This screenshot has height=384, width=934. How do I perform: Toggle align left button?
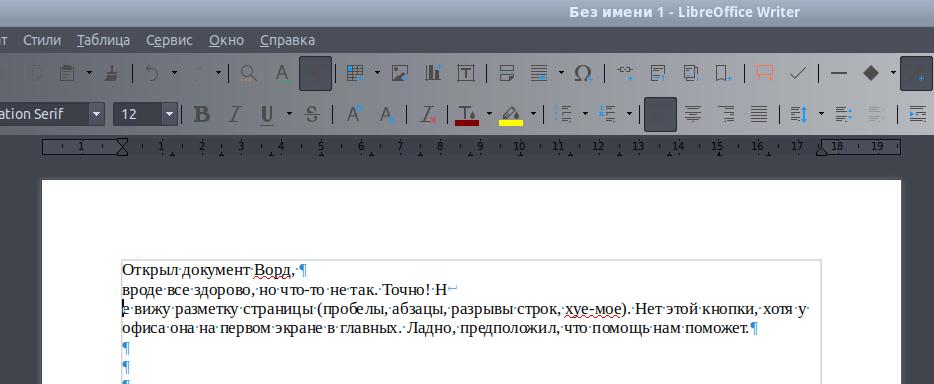(x=660, y=114)
